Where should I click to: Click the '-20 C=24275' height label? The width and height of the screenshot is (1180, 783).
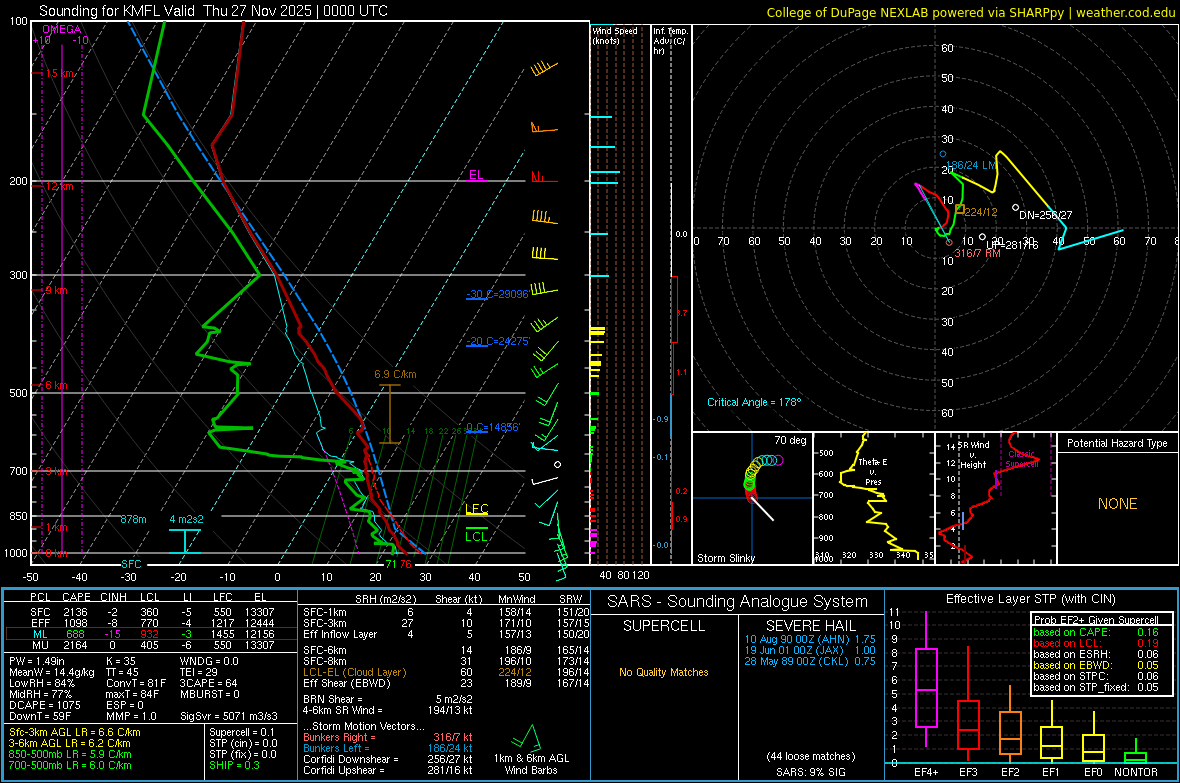coord(498,341)
